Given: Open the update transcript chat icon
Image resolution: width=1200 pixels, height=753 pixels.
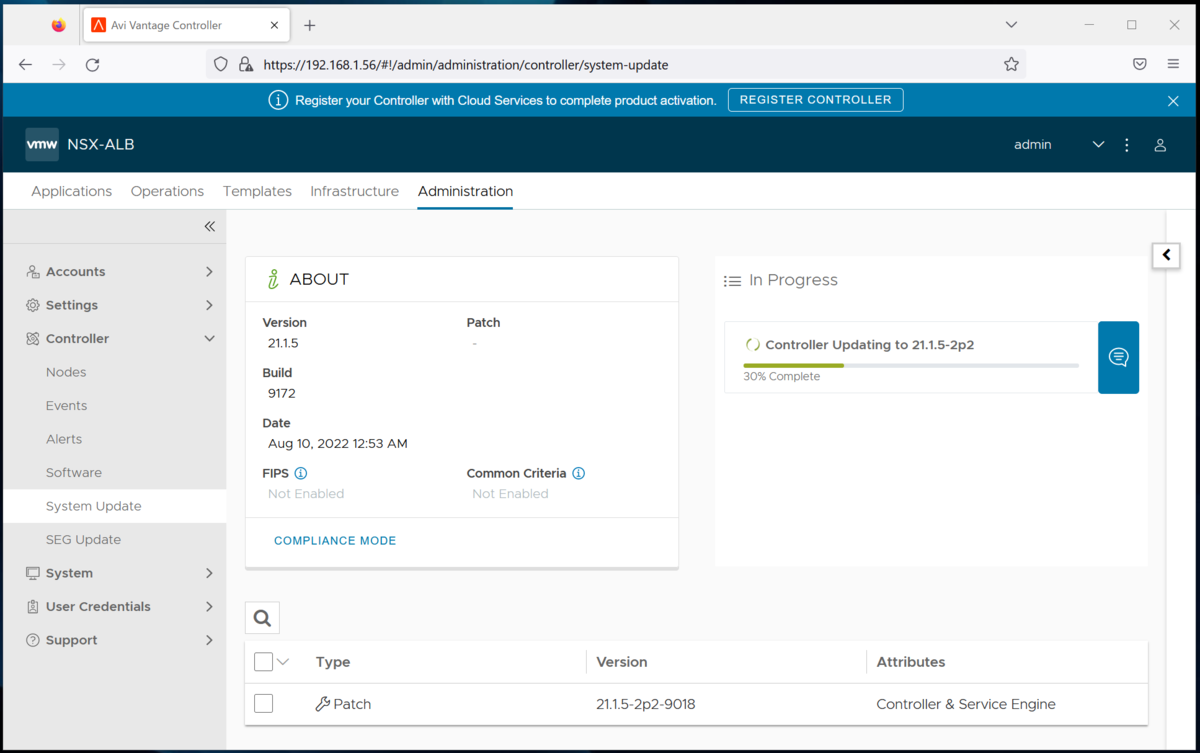Looking at the screenshot, I should click(x=1118, y=357).
